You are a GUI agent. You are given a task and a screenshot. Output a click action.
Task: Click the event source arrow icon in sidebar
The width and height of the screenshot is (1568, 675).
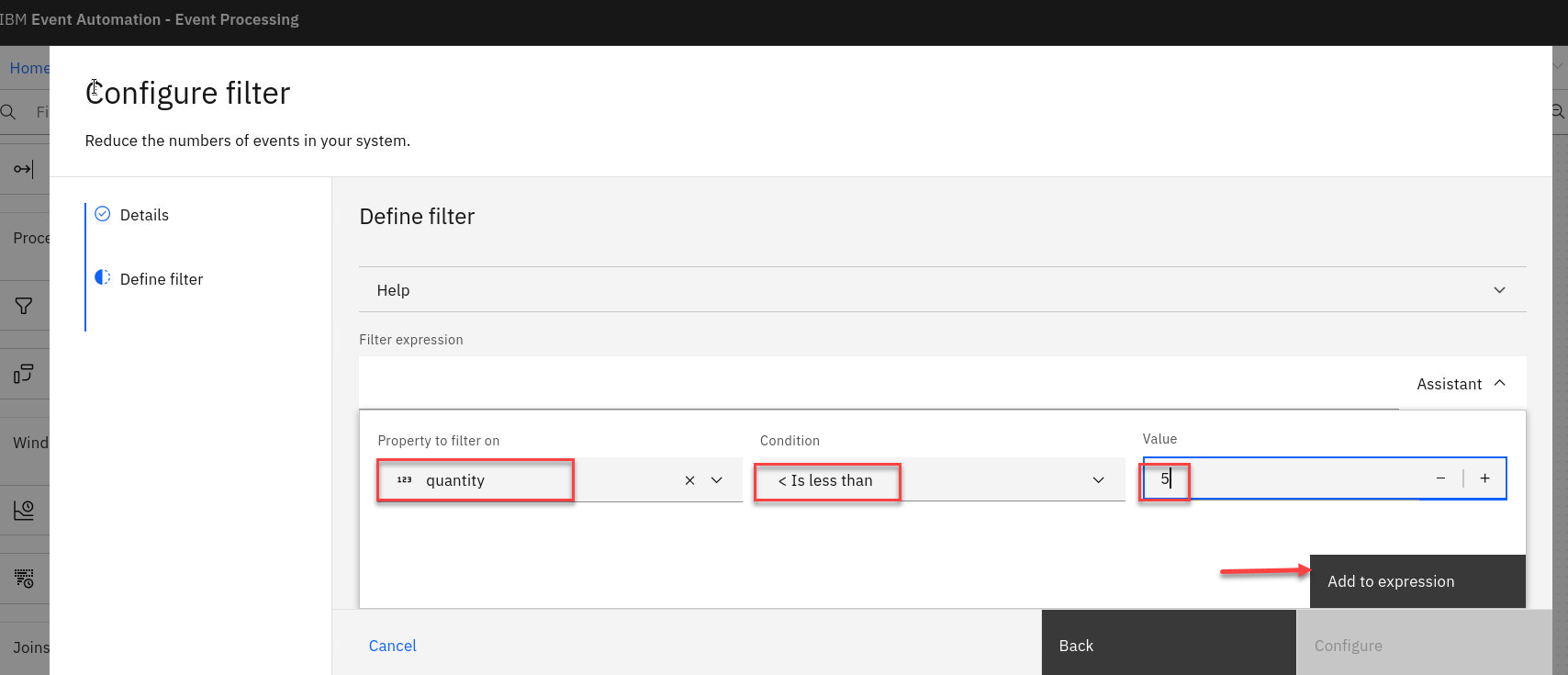24,169
